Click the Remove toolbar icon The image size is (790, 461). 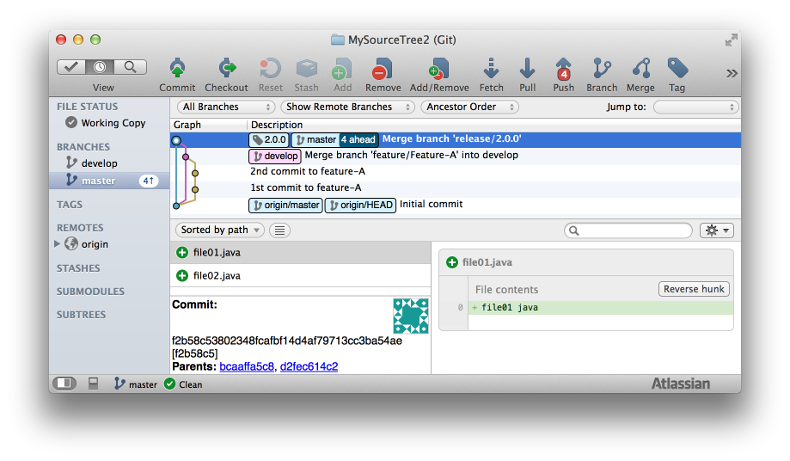pyautogui.click(x=382, y=68)
